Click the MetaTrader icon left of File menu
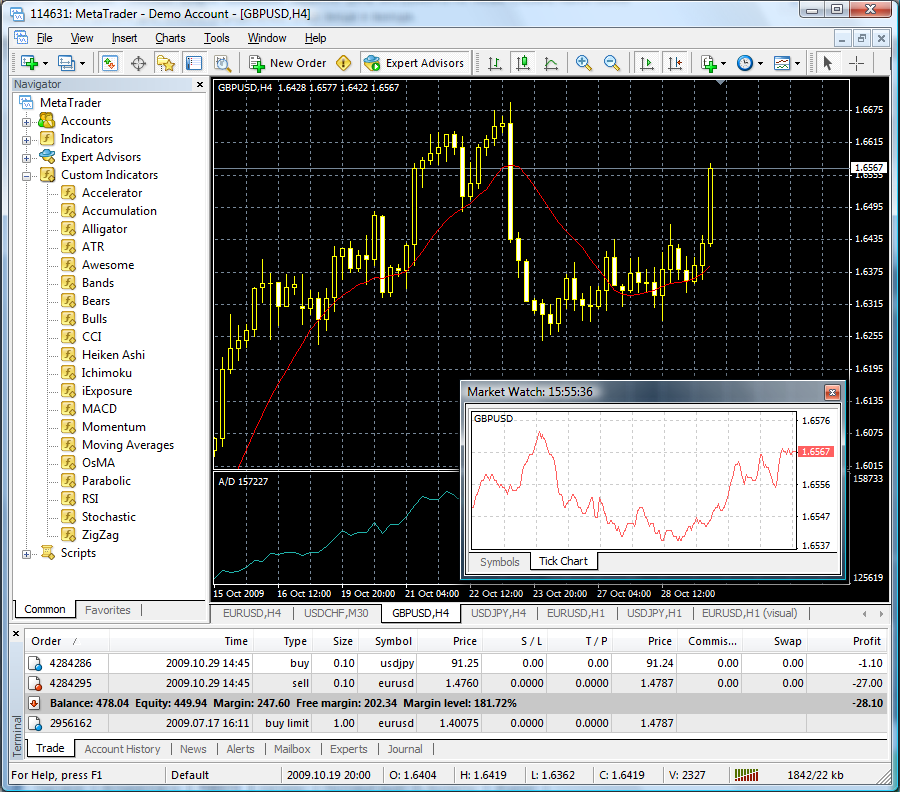Screen dimensions: 900x792 click(21, 37)
